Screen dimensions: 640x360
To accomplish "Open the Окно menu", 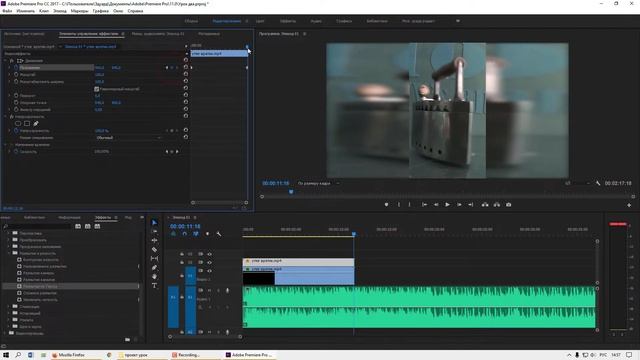I will (118, 11).
